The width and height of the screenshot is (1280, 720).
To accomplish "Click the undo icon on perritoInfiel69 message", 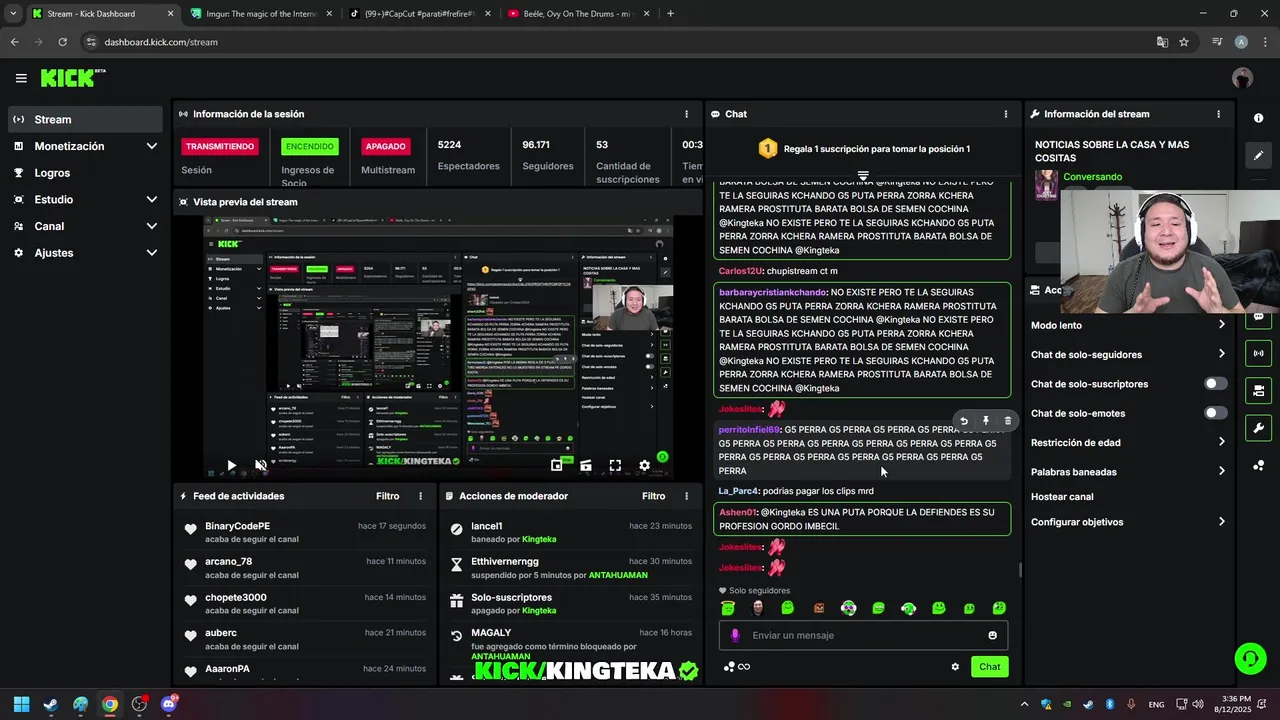I will pos(964,421).
